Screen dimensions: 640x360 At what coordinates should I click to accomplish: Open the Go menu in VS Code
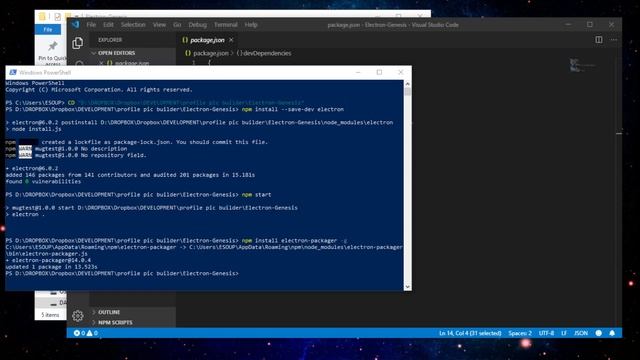[x=177, y=24]
